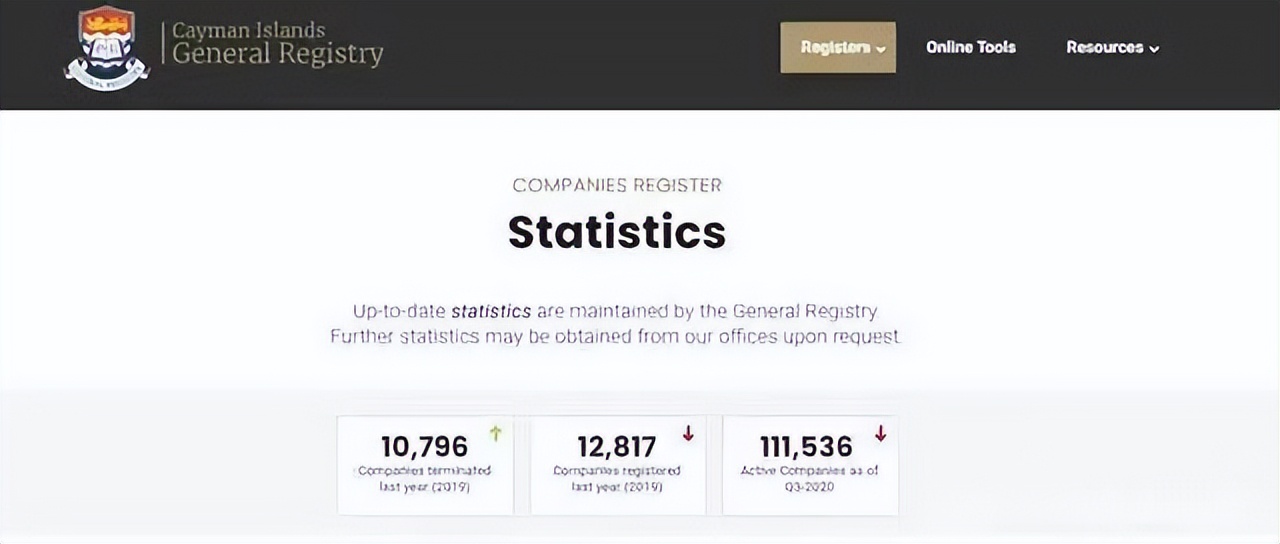The image size is (1280, 544).
Task: Click the large Statistics heading
Action: click(x=617, y=231)
